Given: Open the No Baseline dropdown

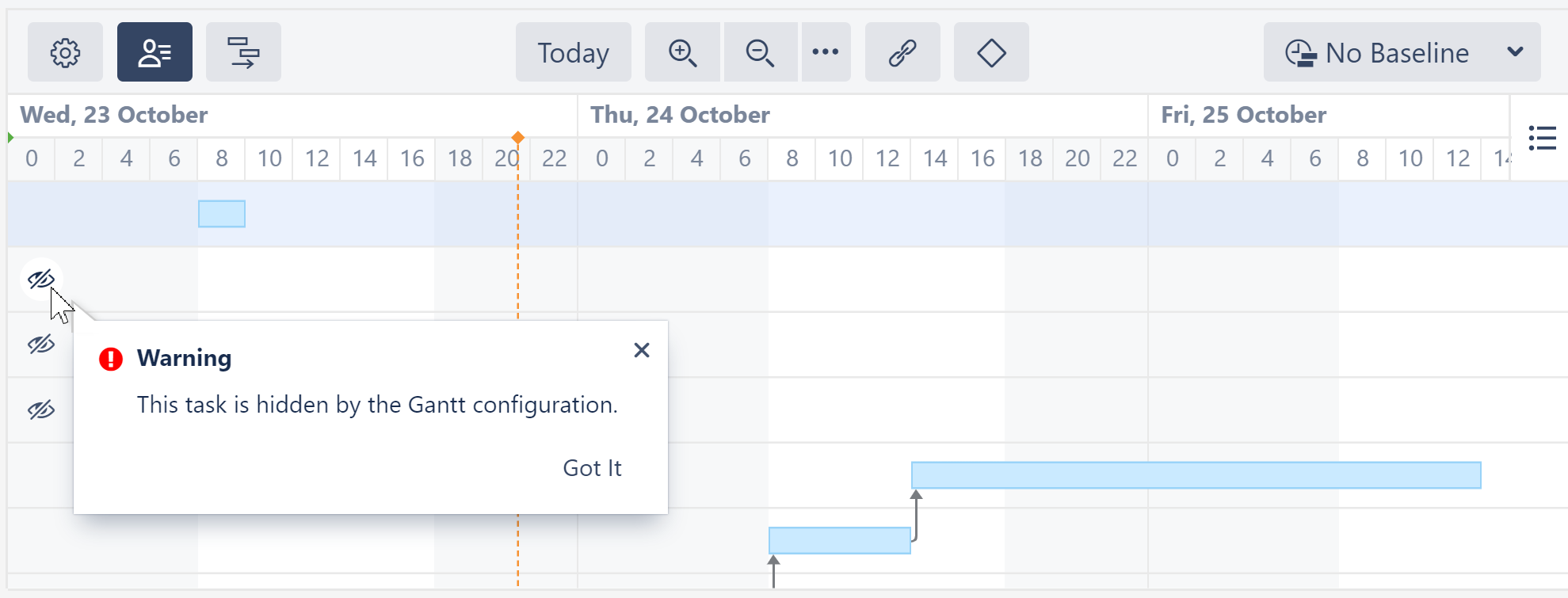Looking at the screenshot, I should click(x=1379, y=52).
